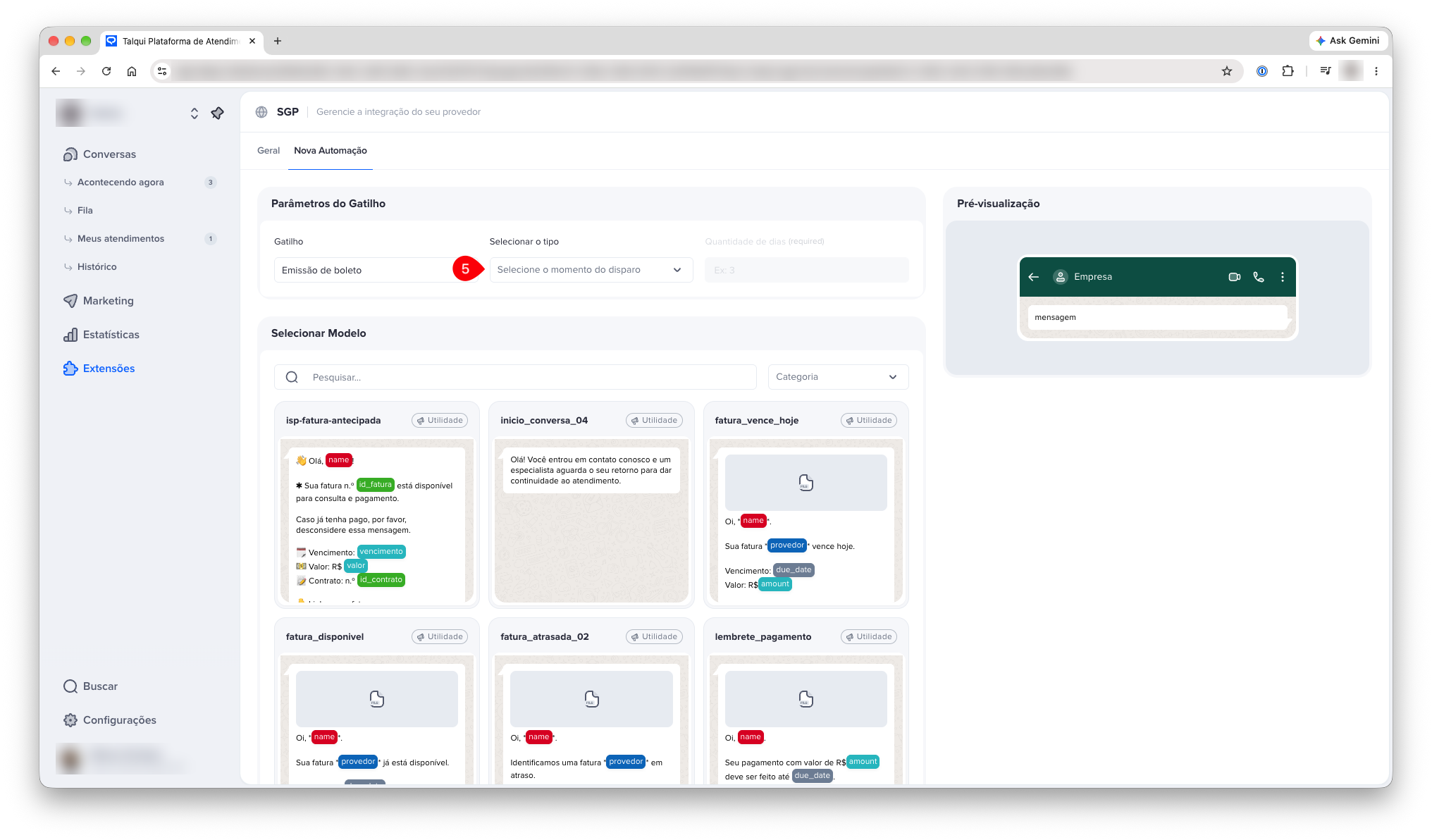1432x840 pixels.
Task: Bookmark this page with the star icon
Action: (x=1227, y=71)
